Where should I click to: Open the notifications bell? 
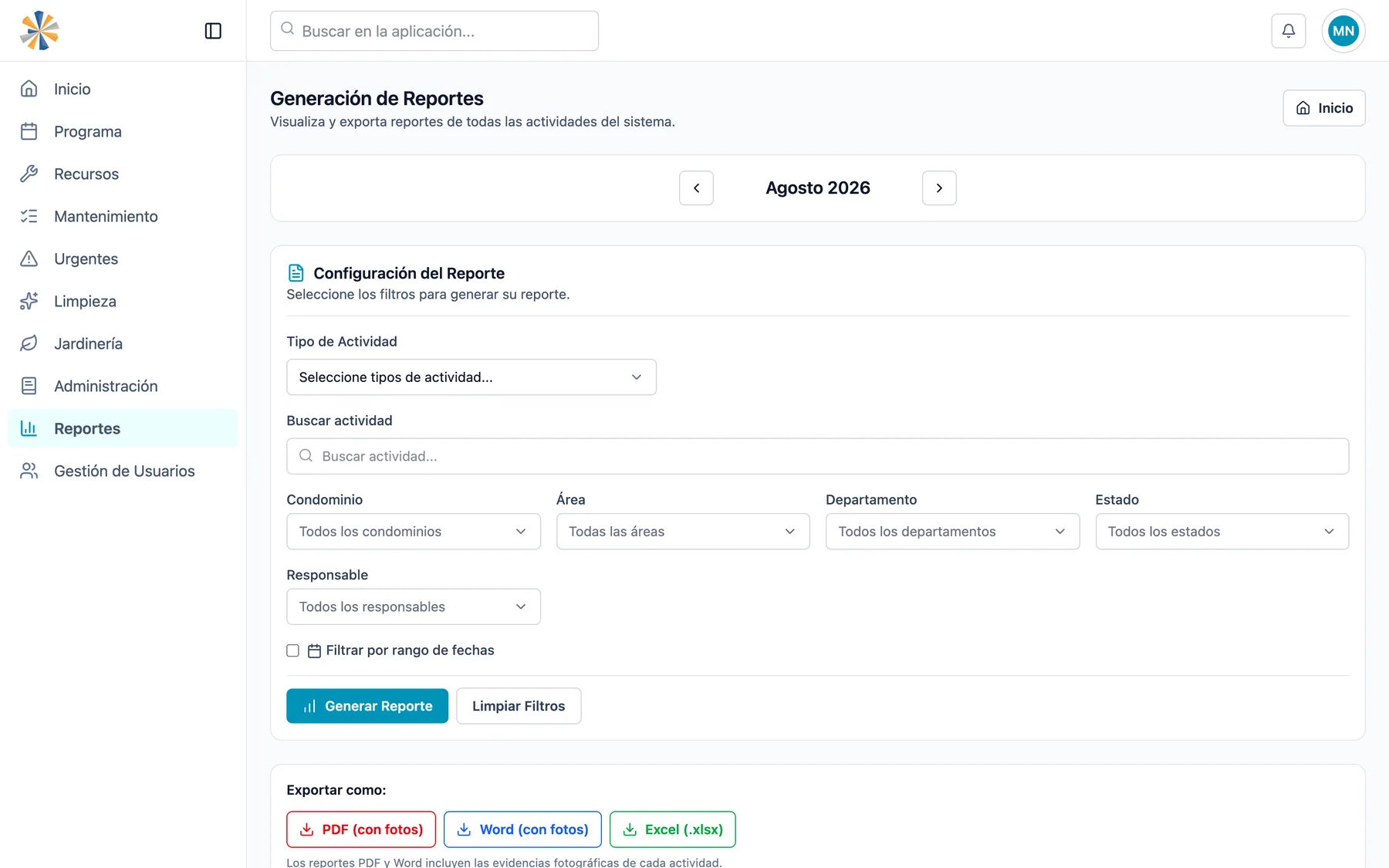click(x=1288, y=31)
